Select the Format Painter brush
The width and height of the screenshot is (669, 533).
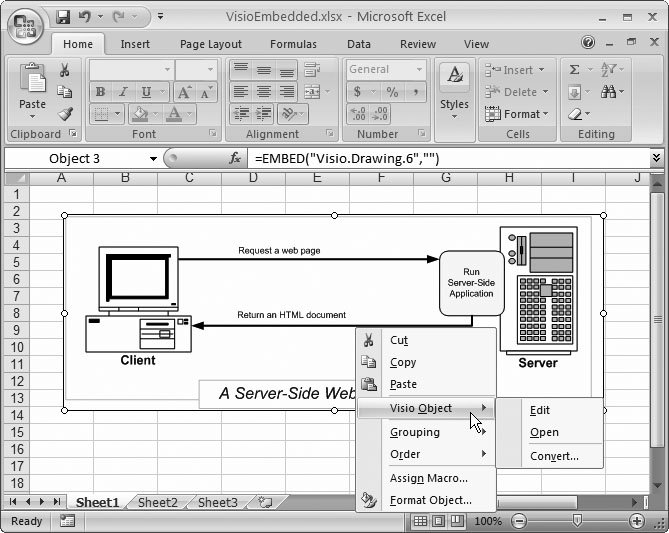tap(65, 114)
